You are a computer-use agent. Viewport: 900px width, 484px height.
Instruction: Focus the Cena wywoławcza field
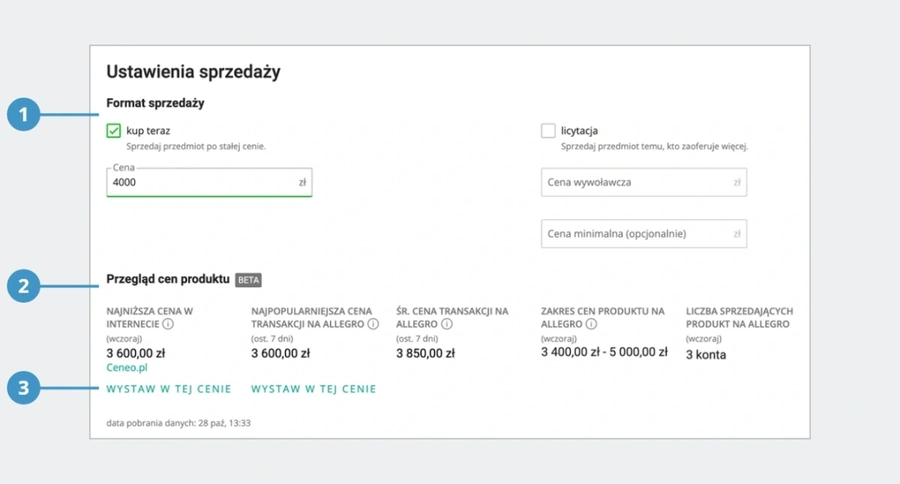(x=643, y=182)
